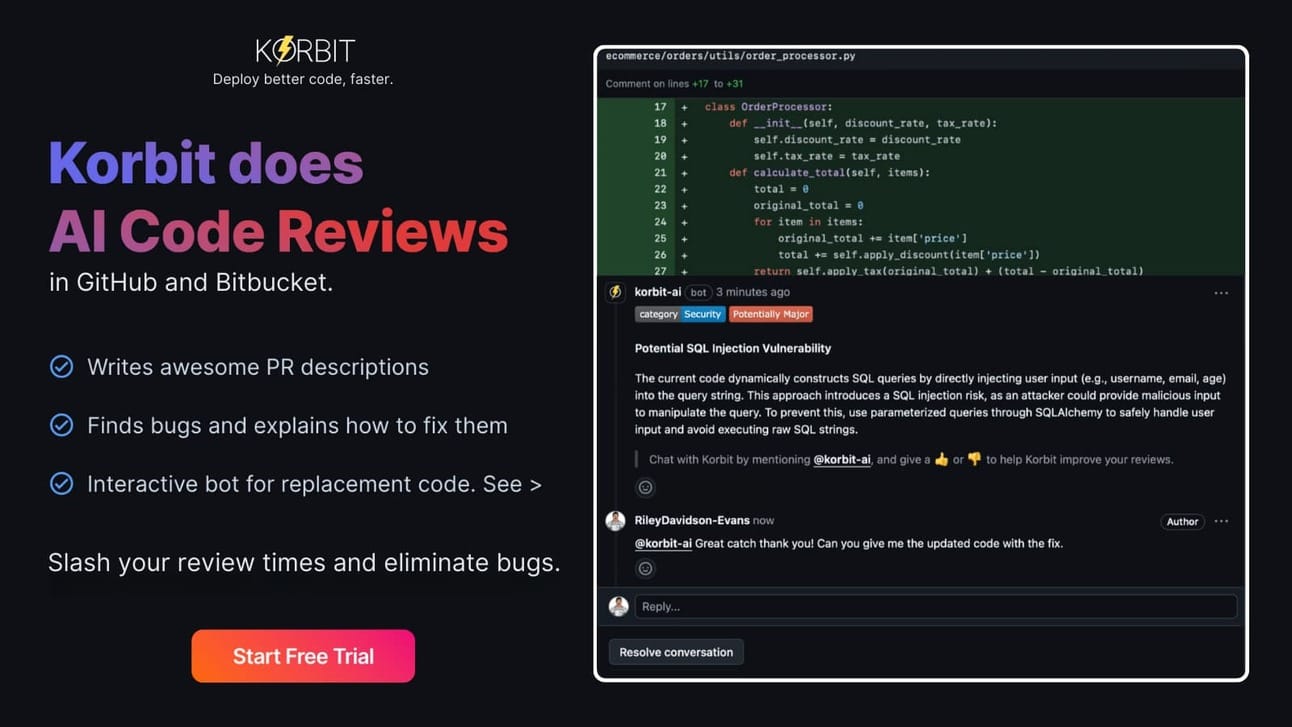Click code line "def calculate_total(self, items):"

pyautogui.click(x=829, y=173)
